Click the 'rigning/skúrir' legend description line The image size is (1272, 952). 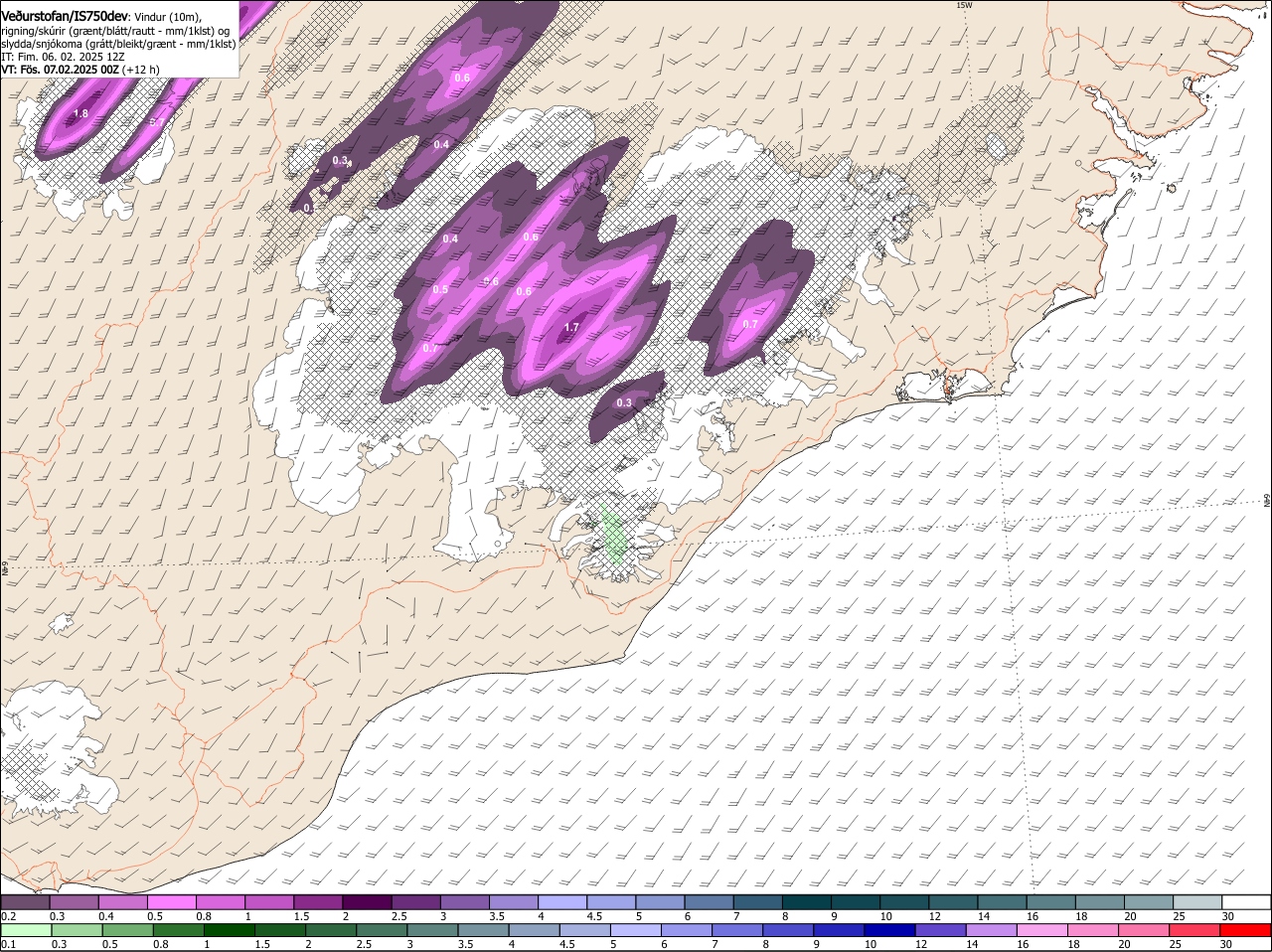115,31
